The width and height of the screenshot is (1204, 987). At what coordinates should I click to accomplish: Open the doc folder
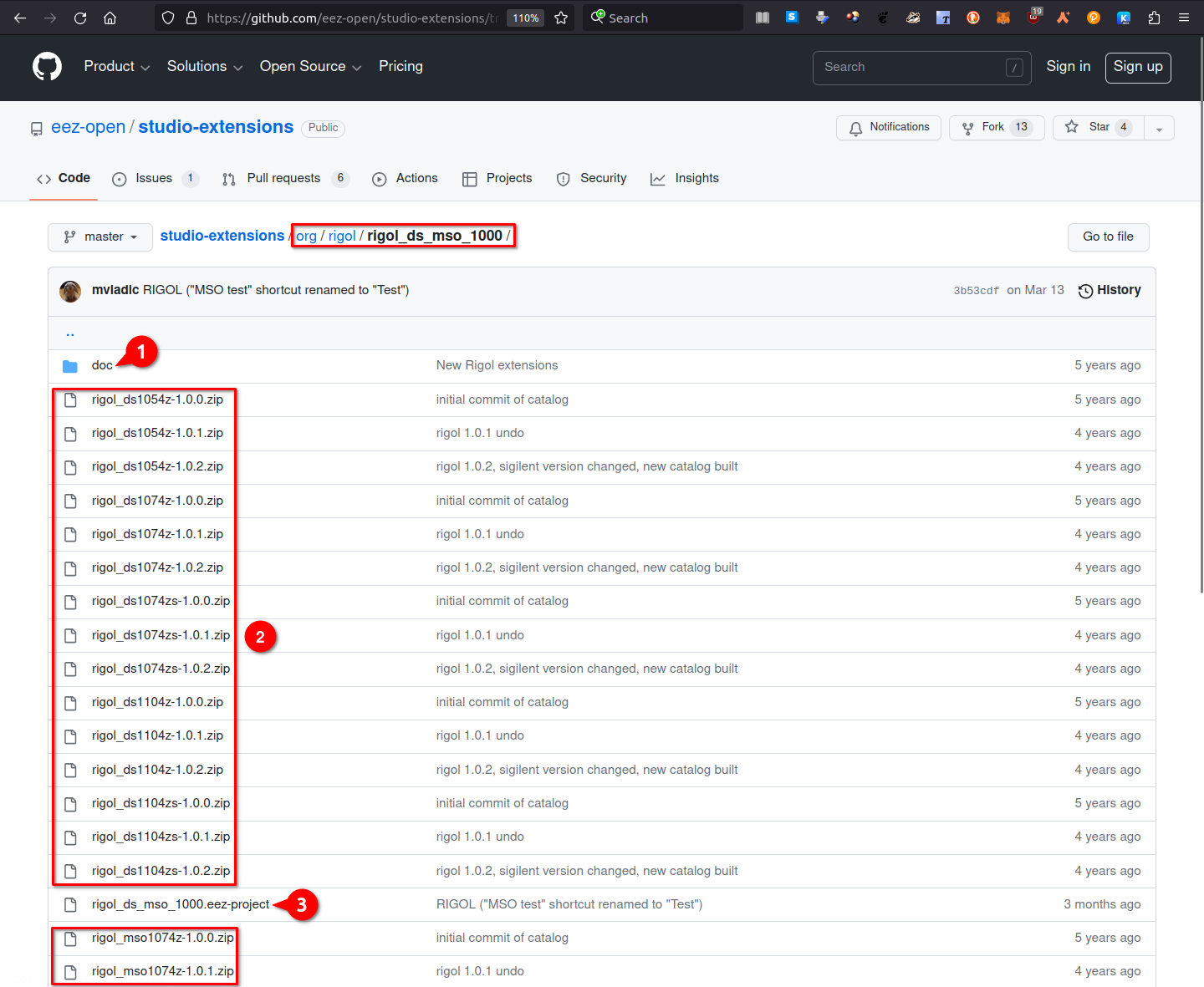(x=102, y=365)
